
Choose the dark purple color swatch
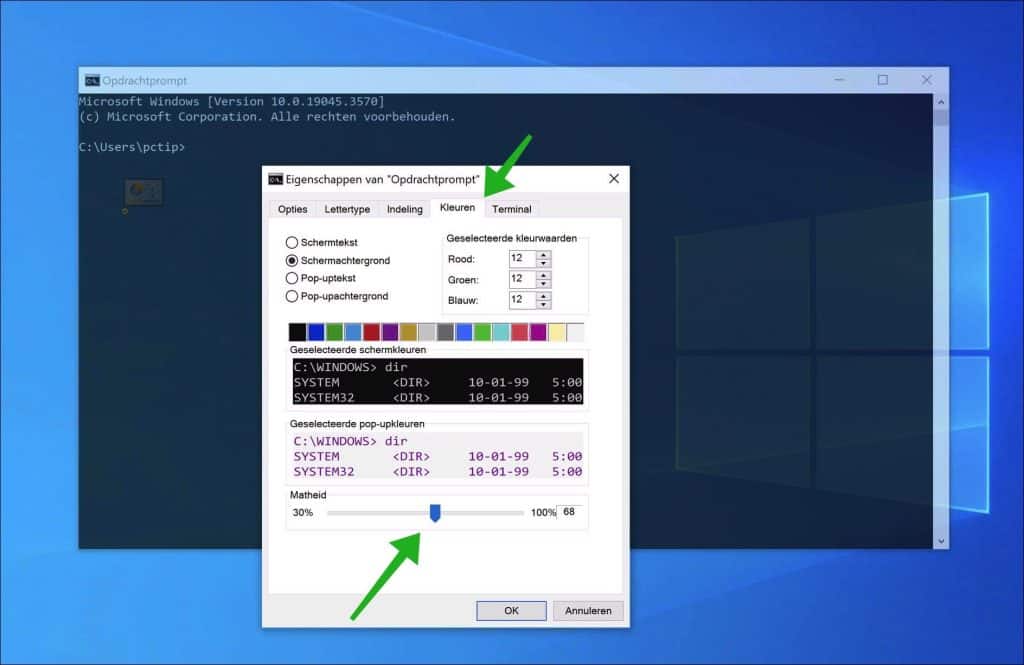(x=390, y=332)
